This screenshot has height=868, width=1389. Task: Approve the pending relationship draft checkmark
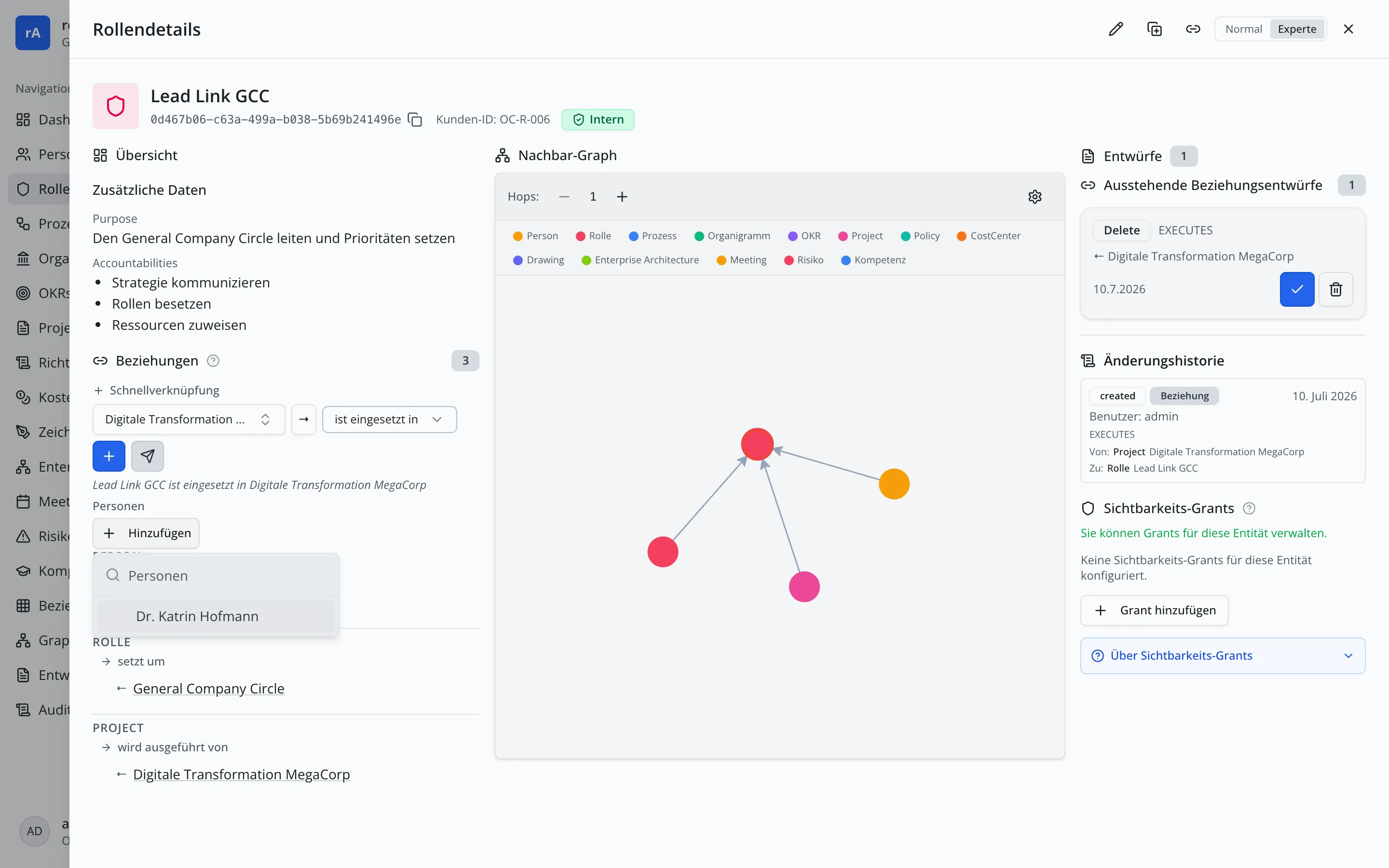1297,289
